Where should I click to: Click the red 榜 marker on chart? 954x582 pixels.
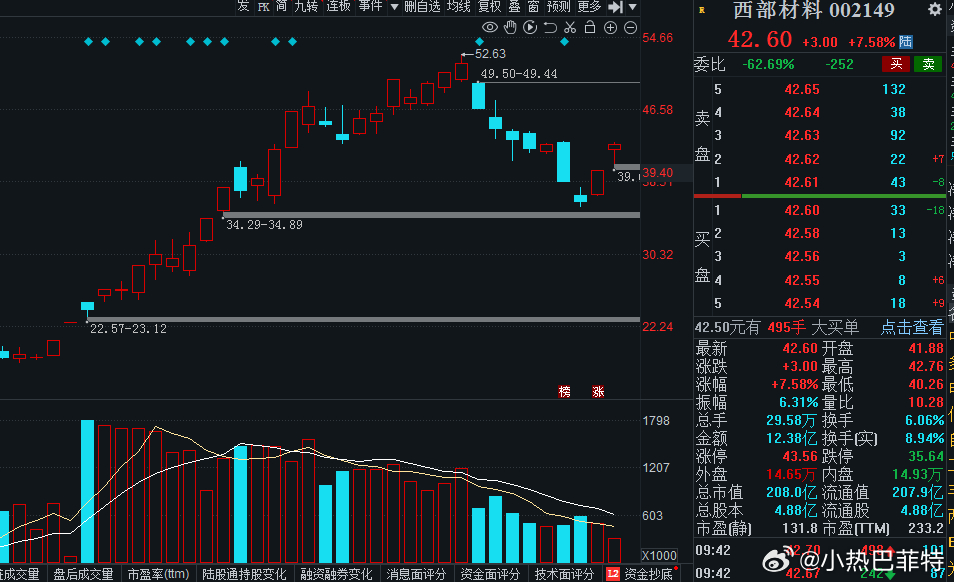(565, 392)
